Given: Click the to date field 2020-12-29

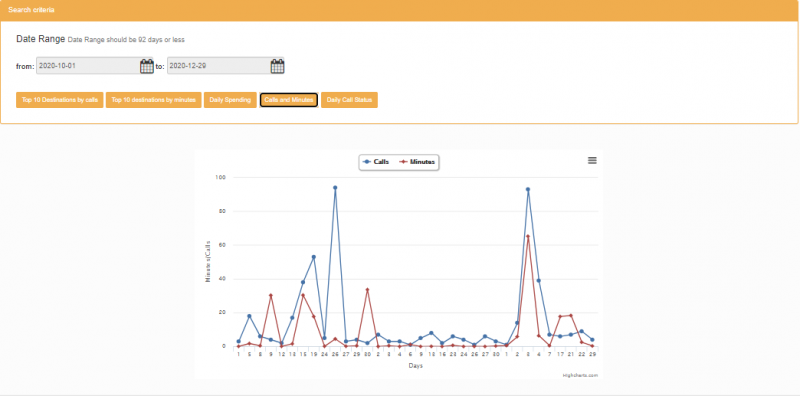Looking at the screenshot, I should pyautogui.click(x=219, y=66).
